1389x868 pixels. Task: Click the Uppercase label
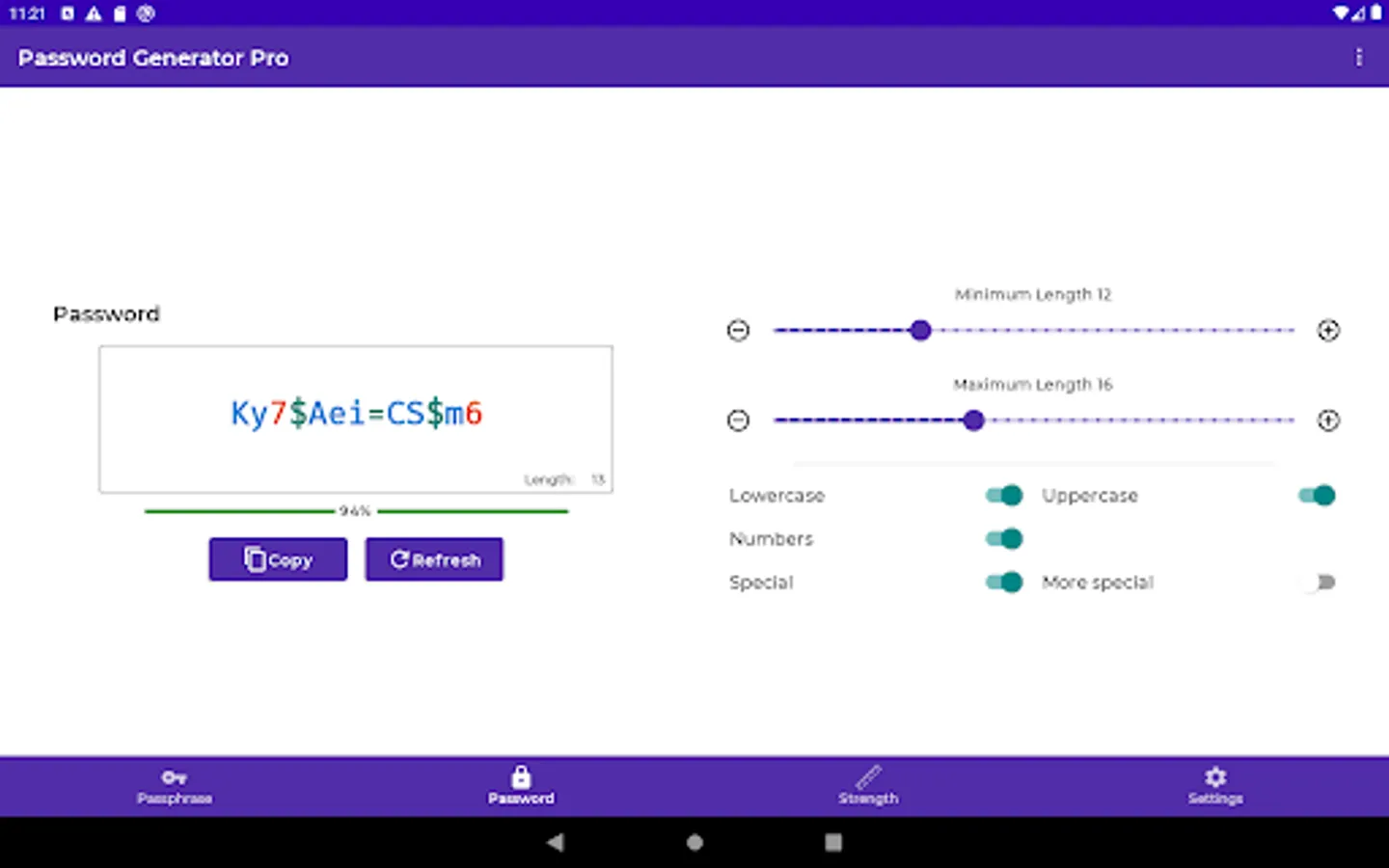point(1090,496)
